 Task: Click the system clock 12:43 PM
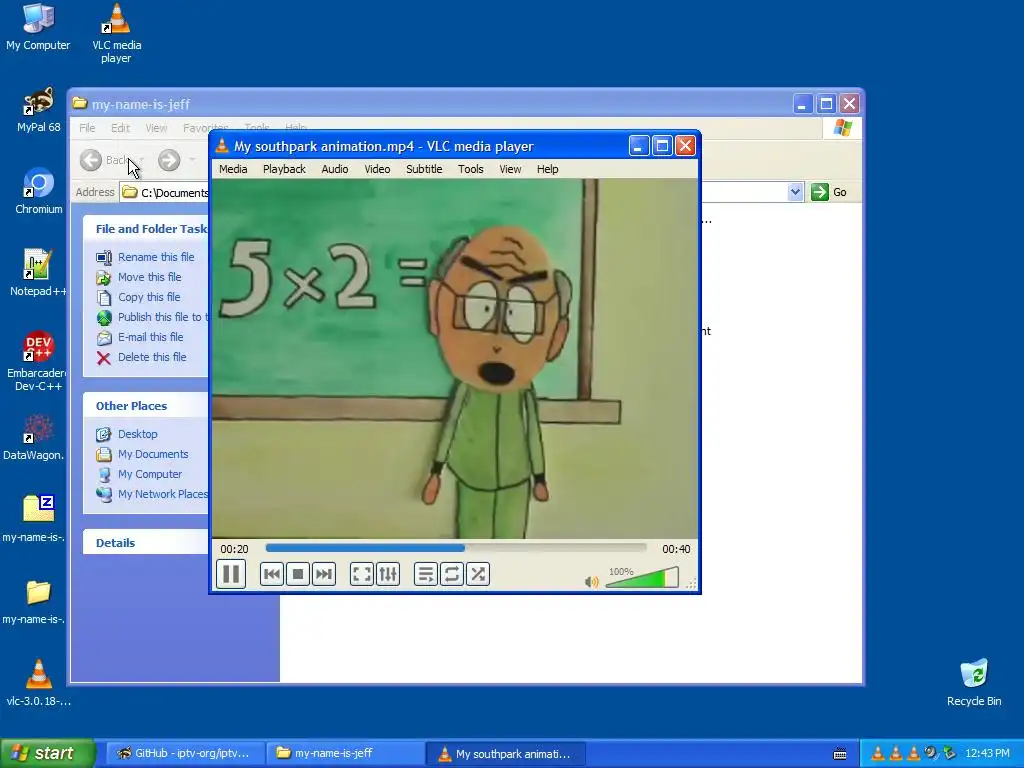(x=987, y=754)
